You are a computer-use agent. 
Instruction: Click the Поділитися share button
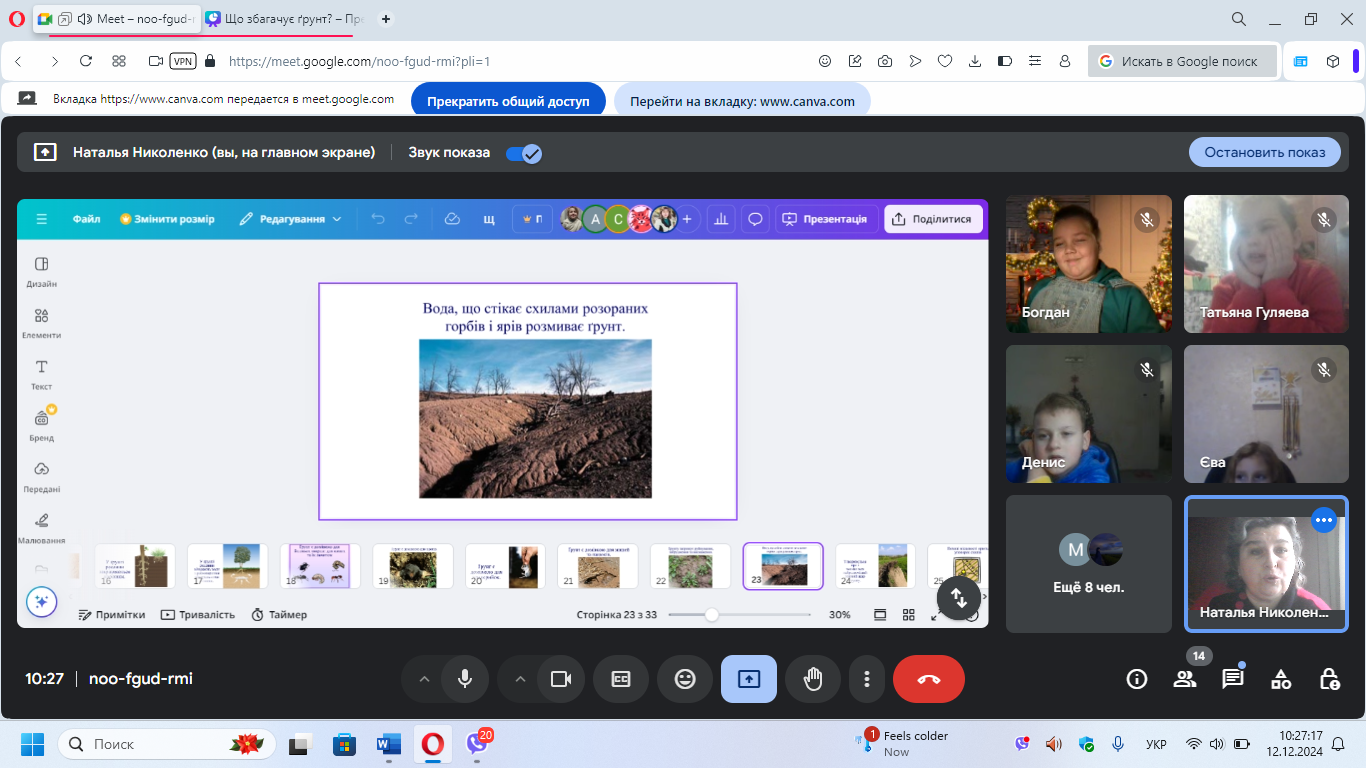click(x=933, y=219)
